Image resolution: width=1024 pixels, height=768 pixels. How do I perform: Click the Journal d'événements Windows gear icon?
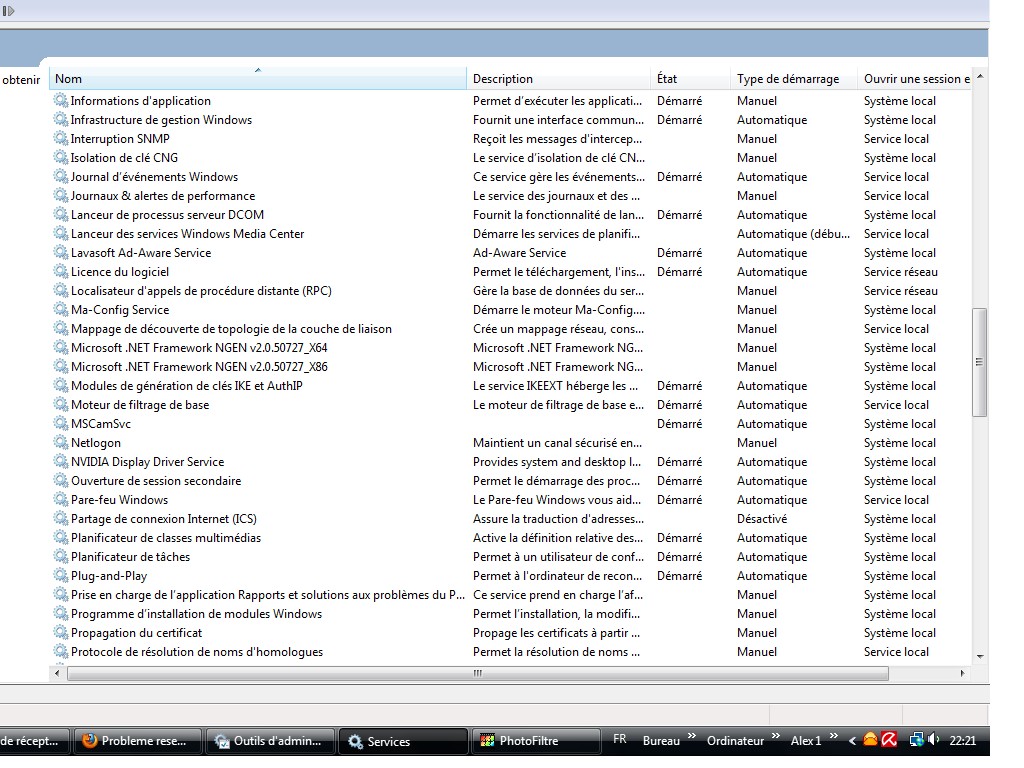(x=61, y=176)
